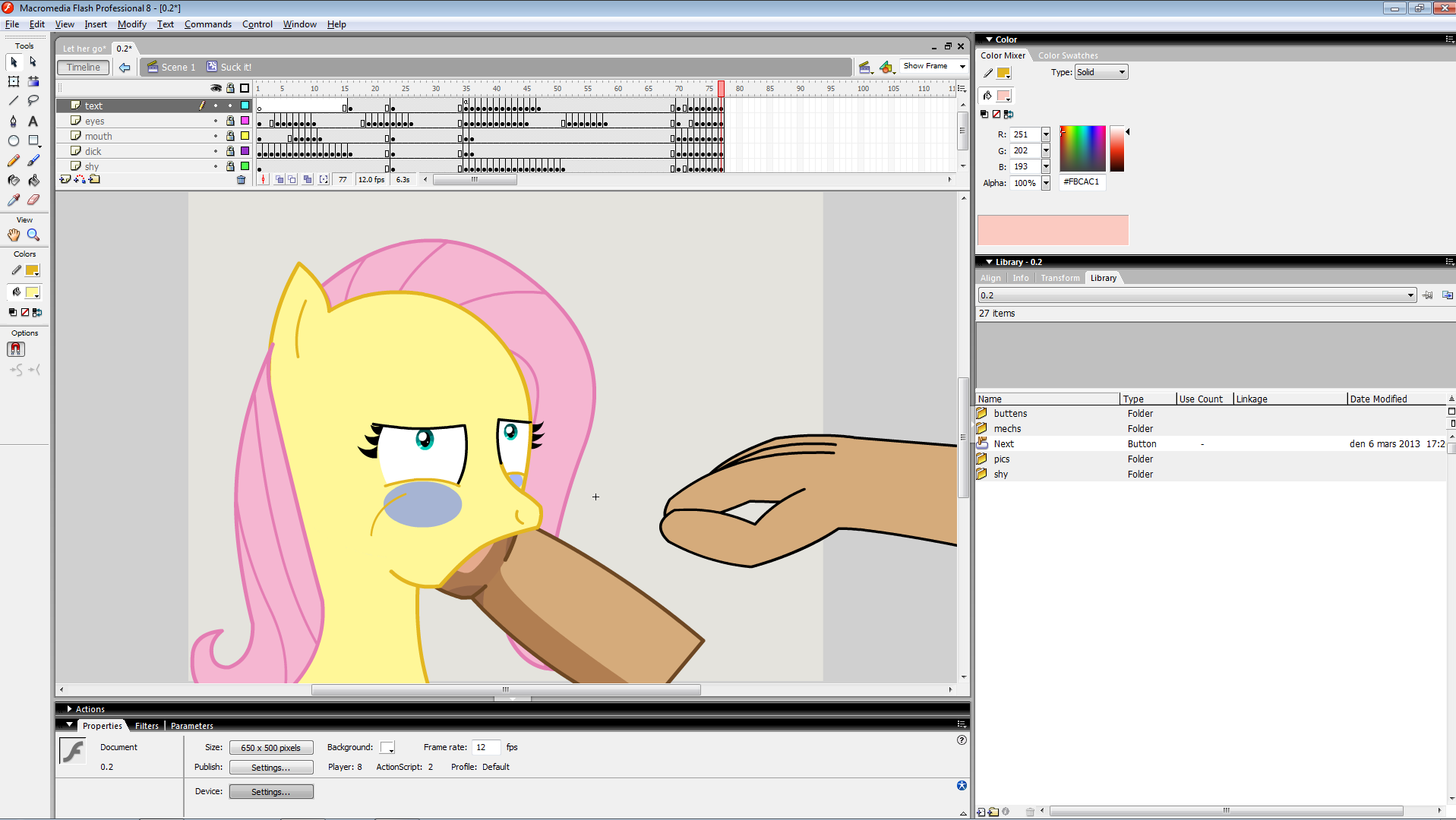Click the Timeline toggle button
Screen dimensions: 1456x820
(x=84, y=68)
